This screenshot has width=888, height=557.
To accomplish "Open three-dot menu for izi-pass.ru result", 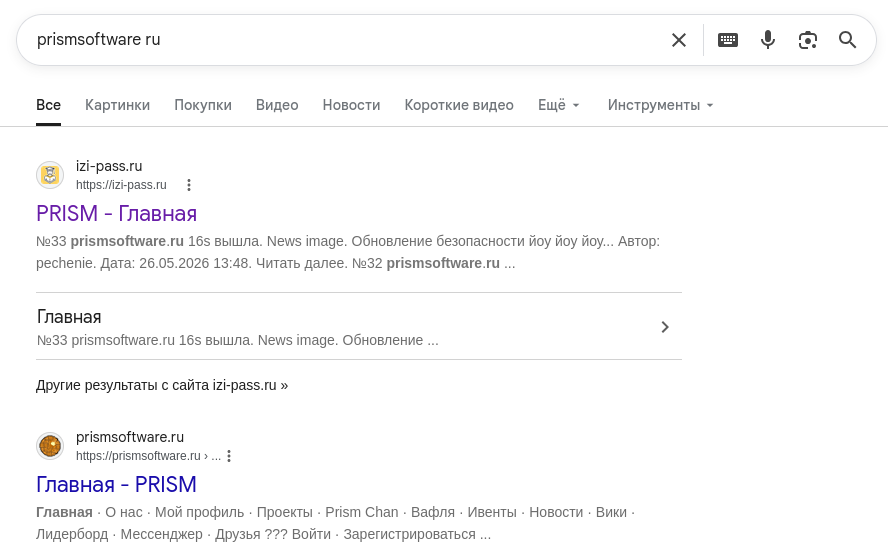I will (x=189, y=185).
